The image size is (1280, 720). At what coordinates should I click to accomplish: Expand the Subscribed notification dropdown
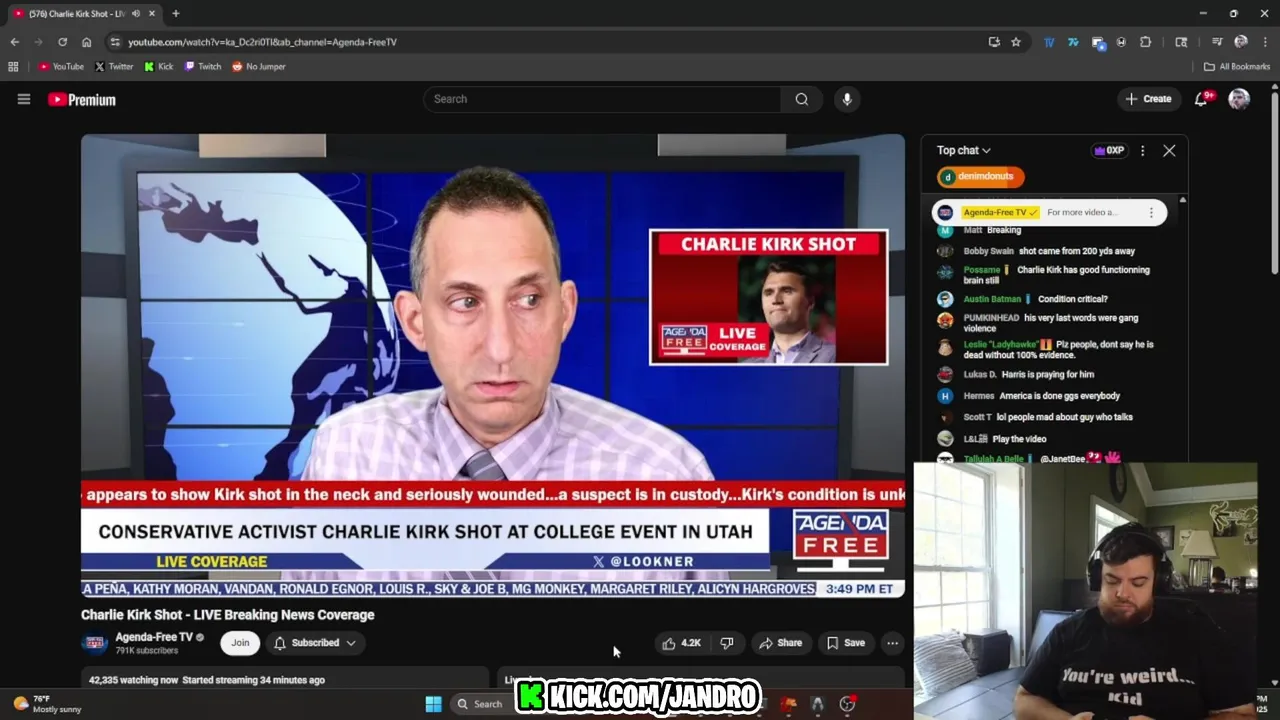pyautogui.click(x=314, y=643)
